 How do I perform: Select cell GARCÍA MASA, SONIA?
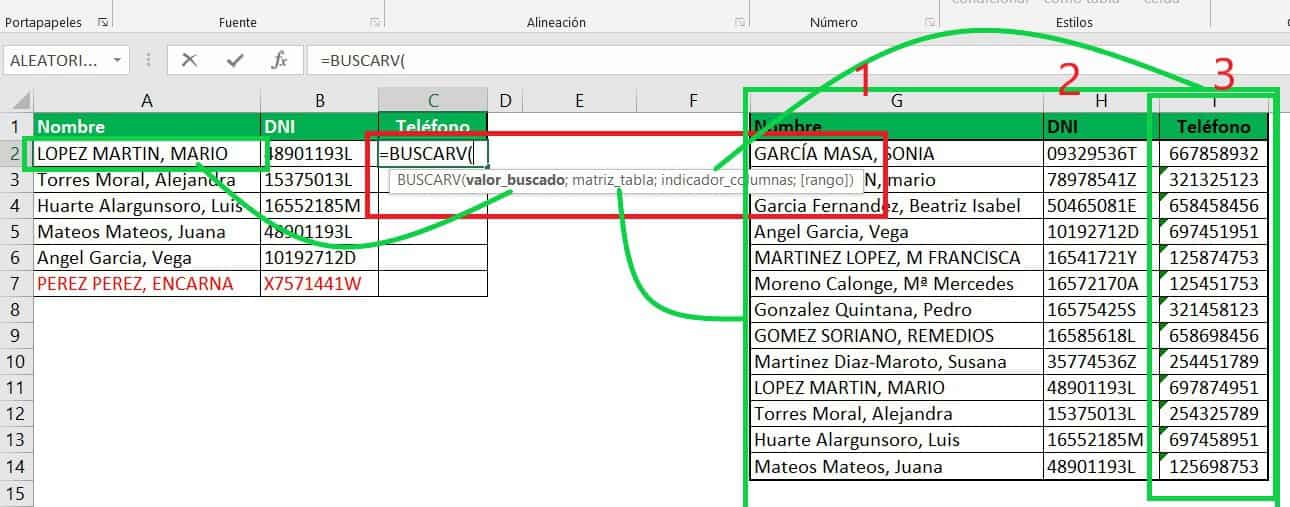pos(896,153)
